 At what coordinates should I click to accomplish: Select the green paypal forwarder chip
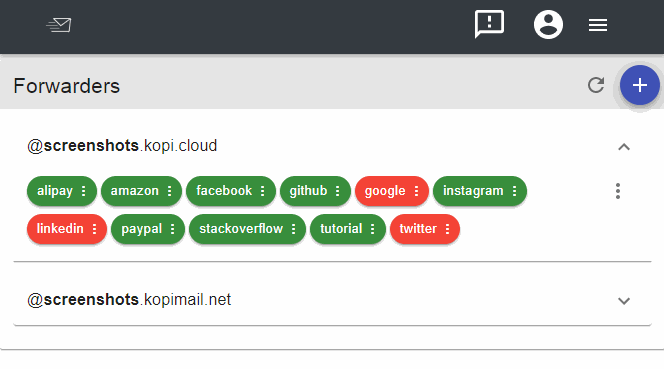(x=148, y=229)
